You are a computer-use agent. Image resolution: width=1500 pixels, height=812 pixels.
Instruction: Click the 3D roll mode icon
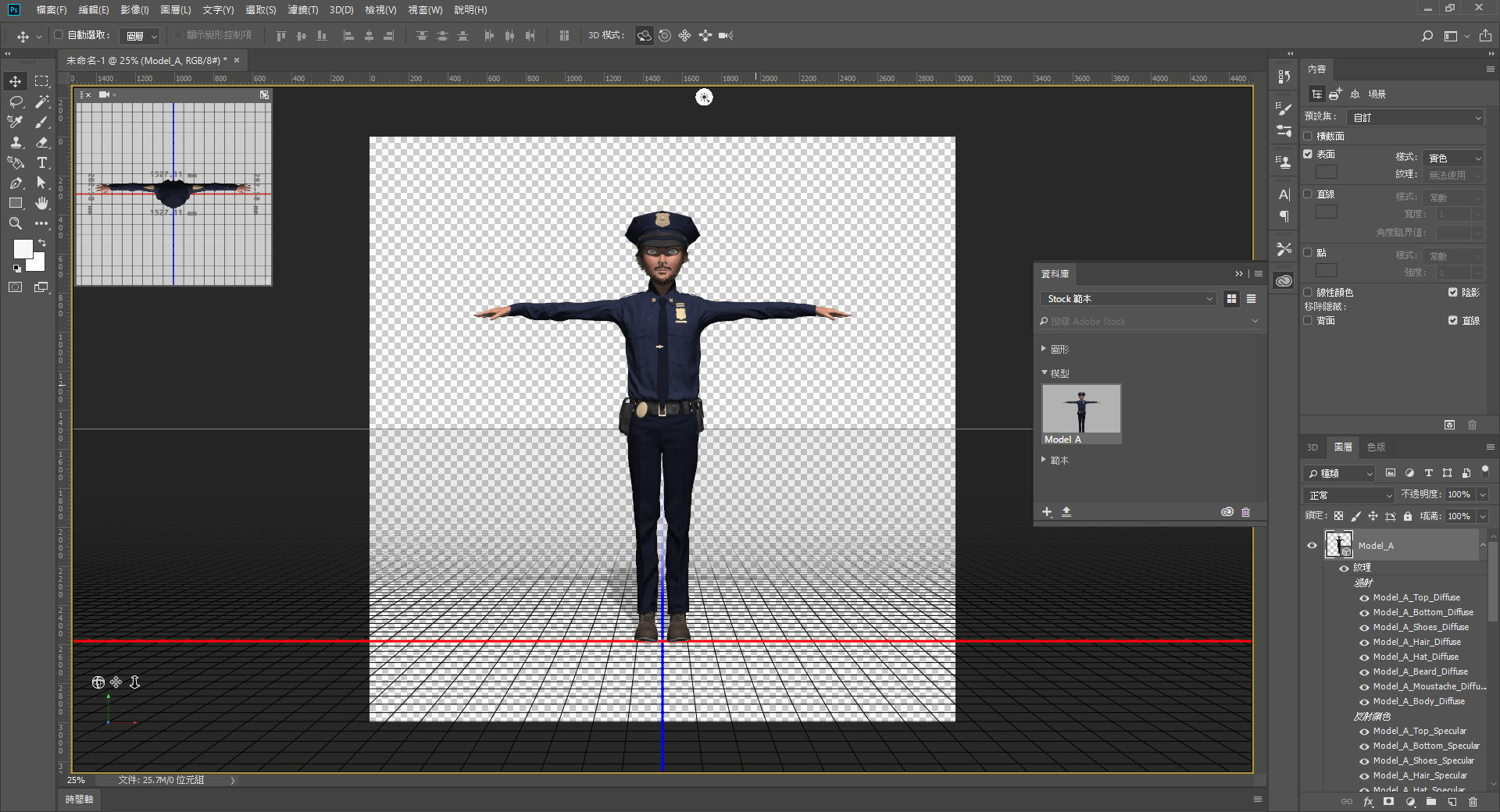click(x=665, y=36)
